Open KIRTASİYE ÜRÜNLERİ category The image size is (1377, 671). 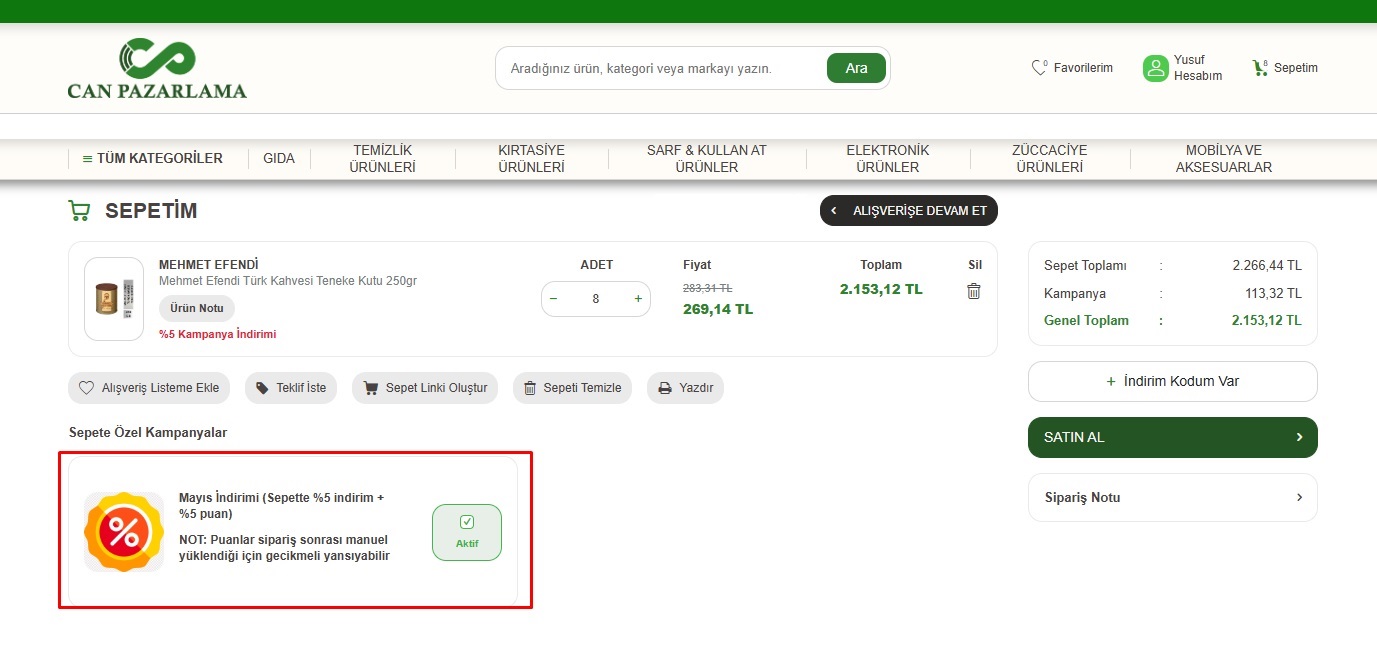pos(531,159)
